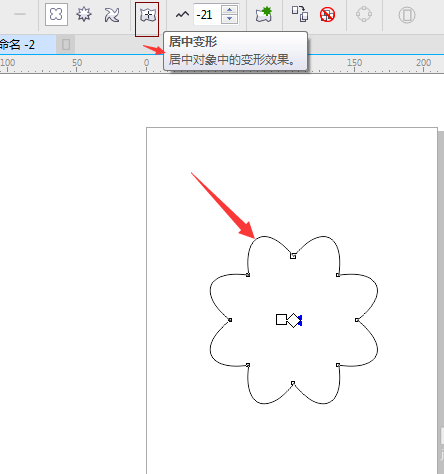Click the right middle node of flower shape
444x474 pixels.
pyautogui.click(x=357, y=320)
